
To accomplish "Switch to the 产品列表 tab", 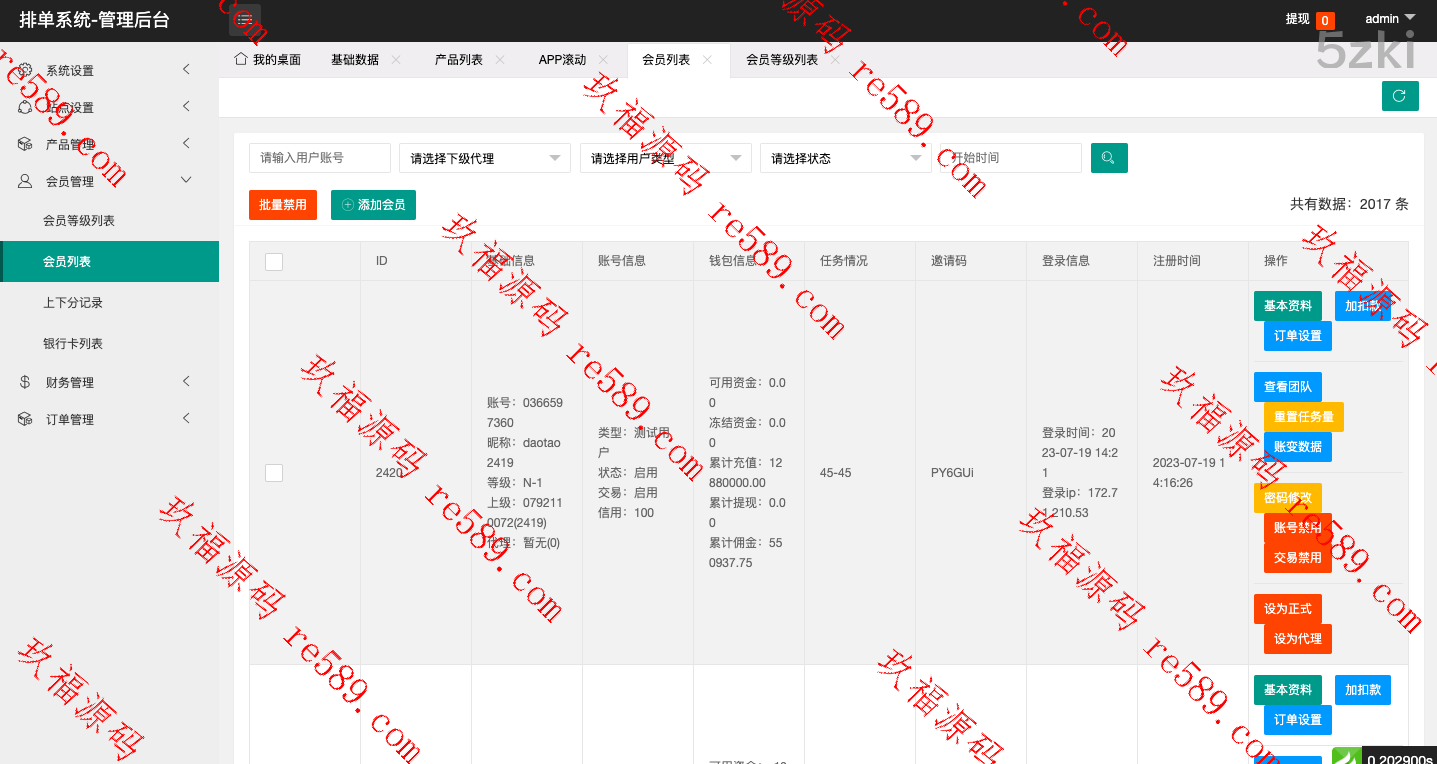I will 458,60.
